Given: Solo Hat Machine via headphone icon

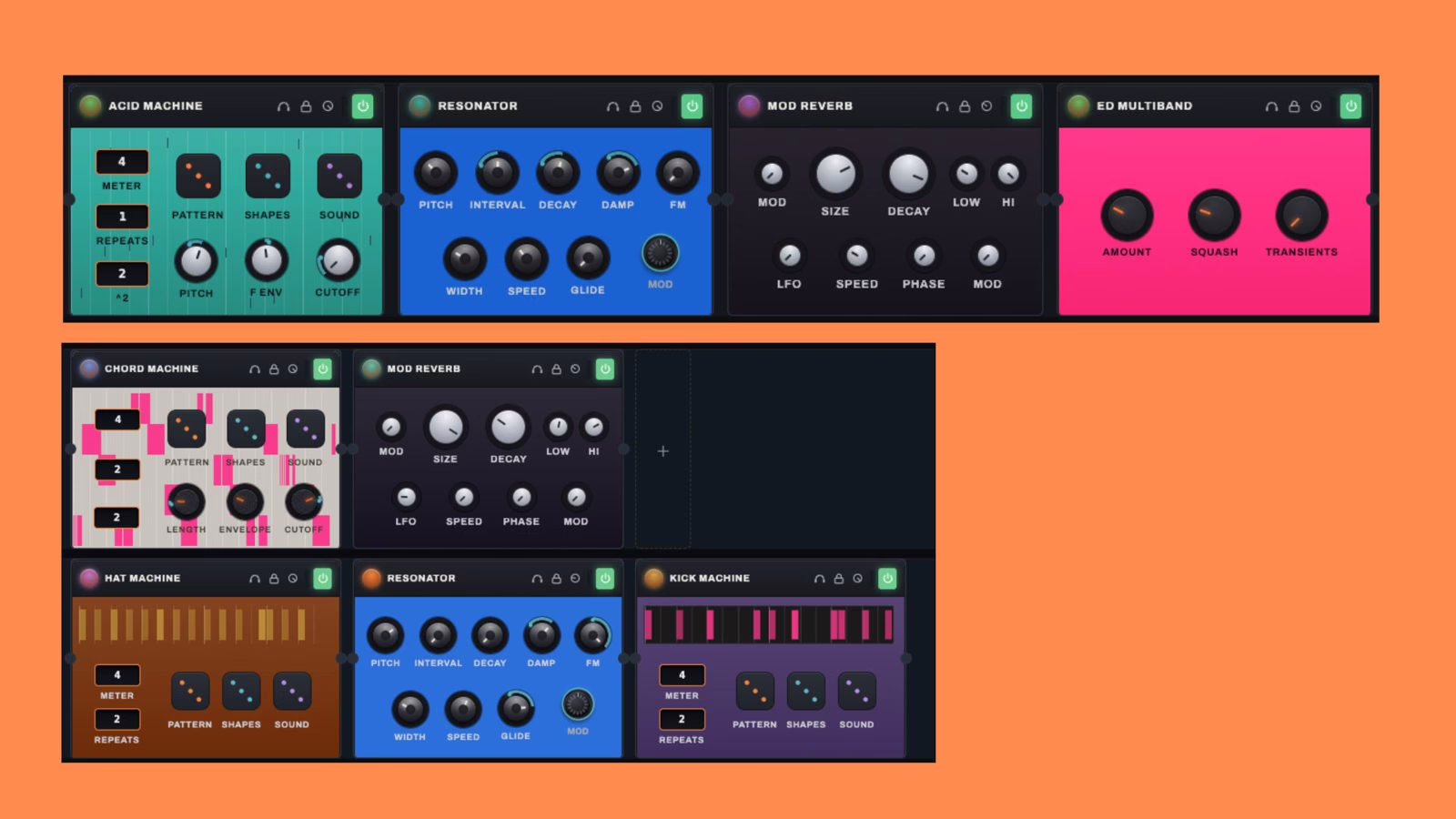Looking at the screenshot, I should [255, 579].
